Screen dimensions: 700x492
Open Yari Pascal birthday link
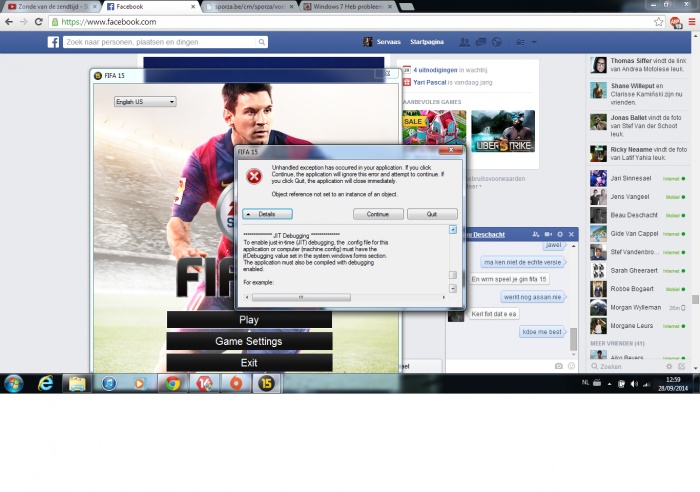pos(429,83)
